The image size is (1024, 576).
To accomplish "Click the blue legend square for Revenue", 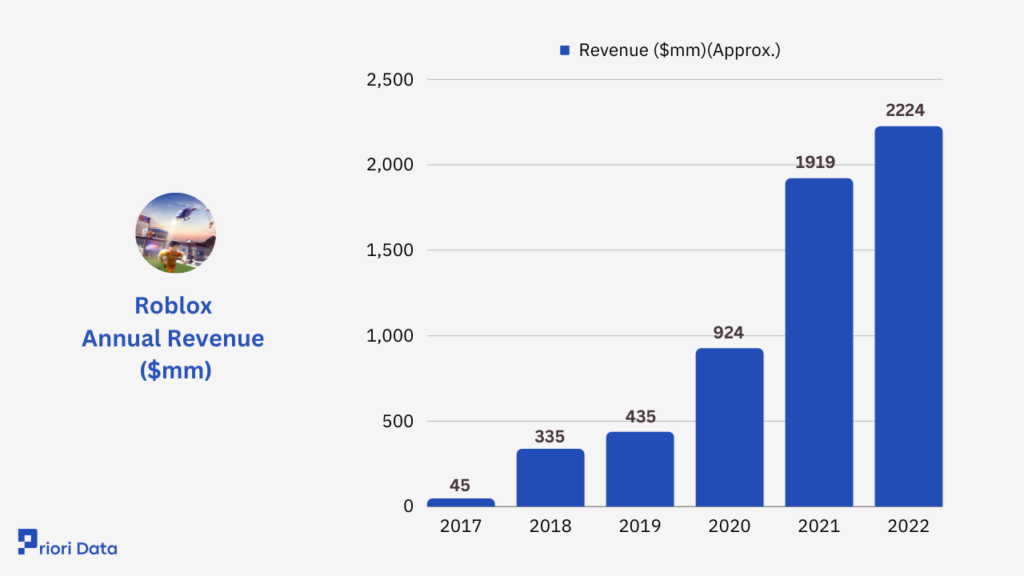I will click(x=565, y=50).
